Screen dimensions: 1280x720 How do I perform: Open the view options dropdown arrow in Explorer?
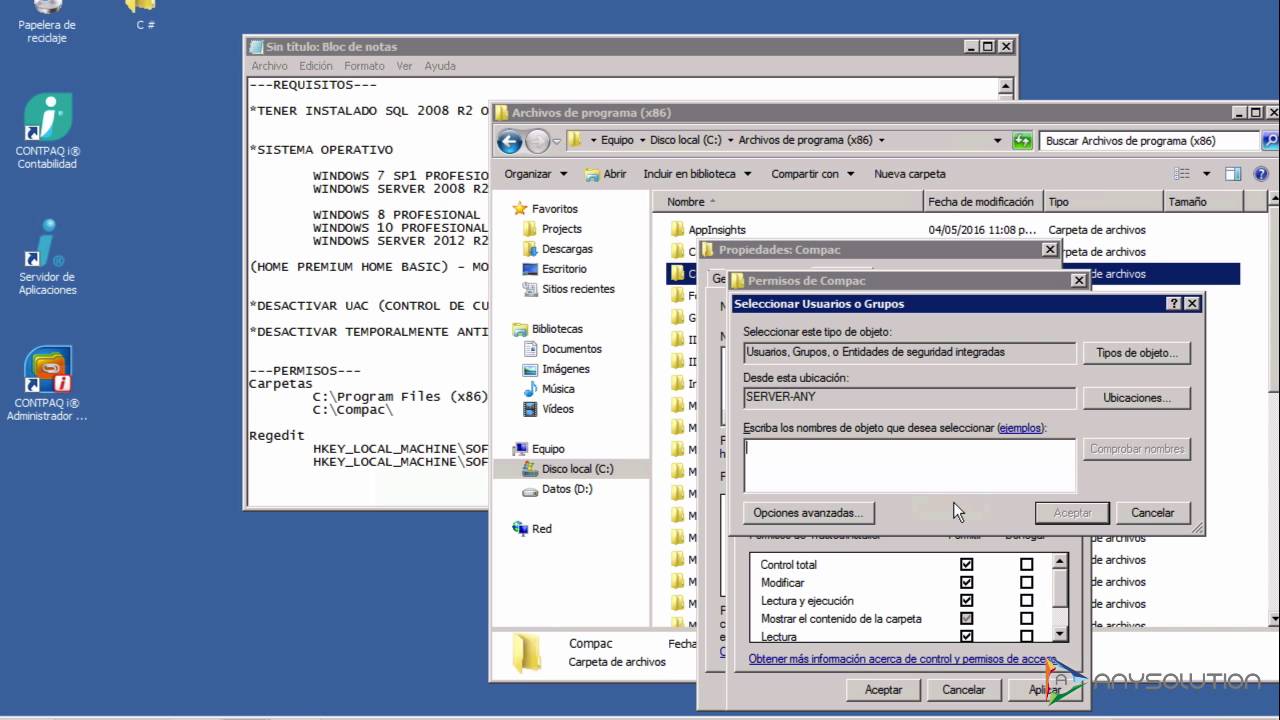click(1206, 174)
